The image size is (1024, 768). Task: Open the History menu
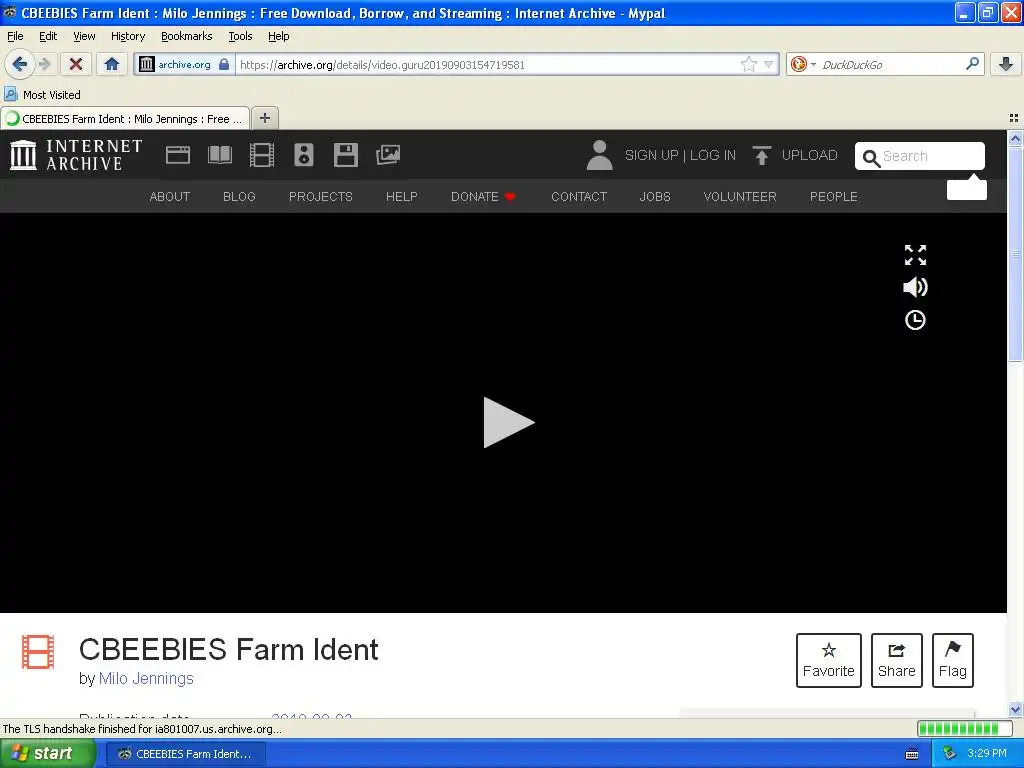127,36
